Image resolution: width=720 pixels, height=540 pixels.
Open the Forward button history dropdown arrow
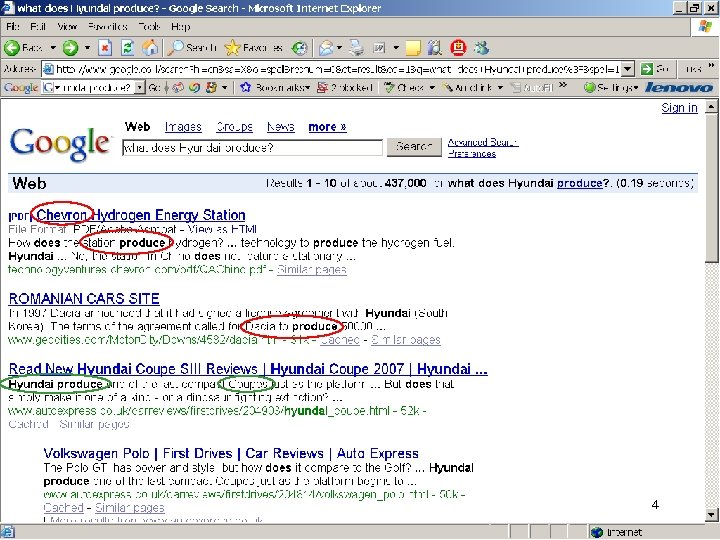(x=87, y=48)
